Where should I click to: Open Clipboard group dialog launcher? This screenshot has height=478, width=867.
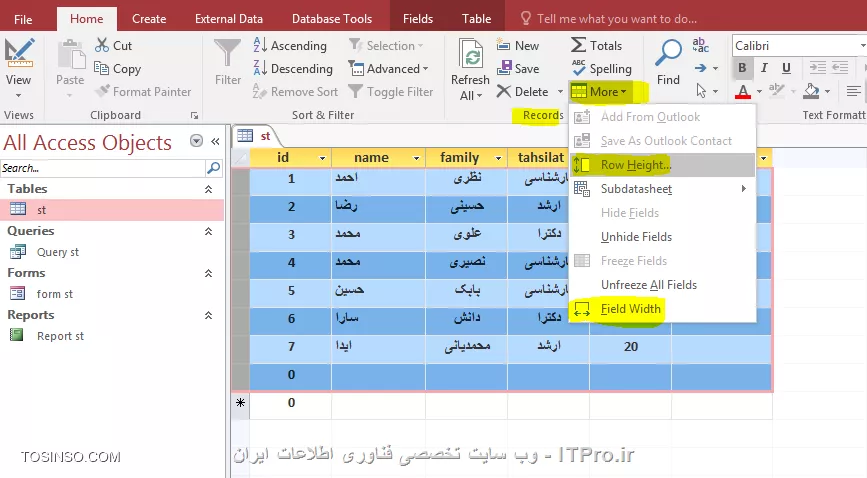pos(194,116)
